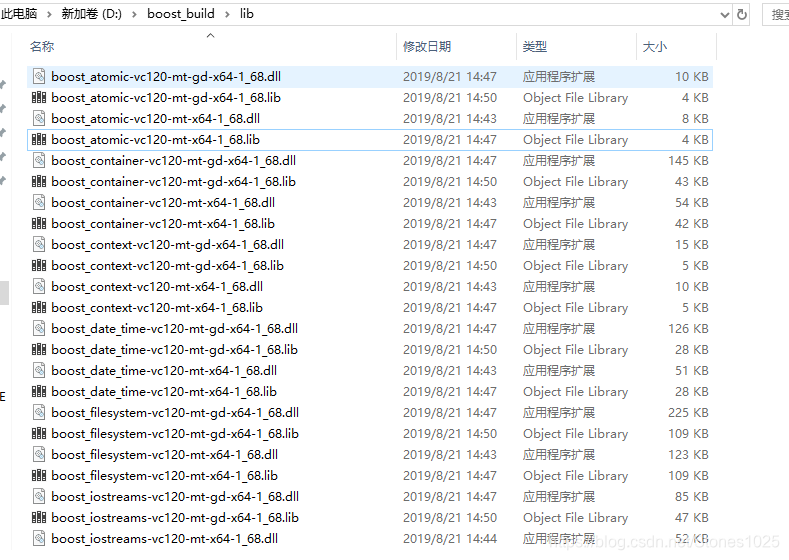Click the 126 KB size cell
The width and height of the screenshot is (789, 560).
pos(688,329)
